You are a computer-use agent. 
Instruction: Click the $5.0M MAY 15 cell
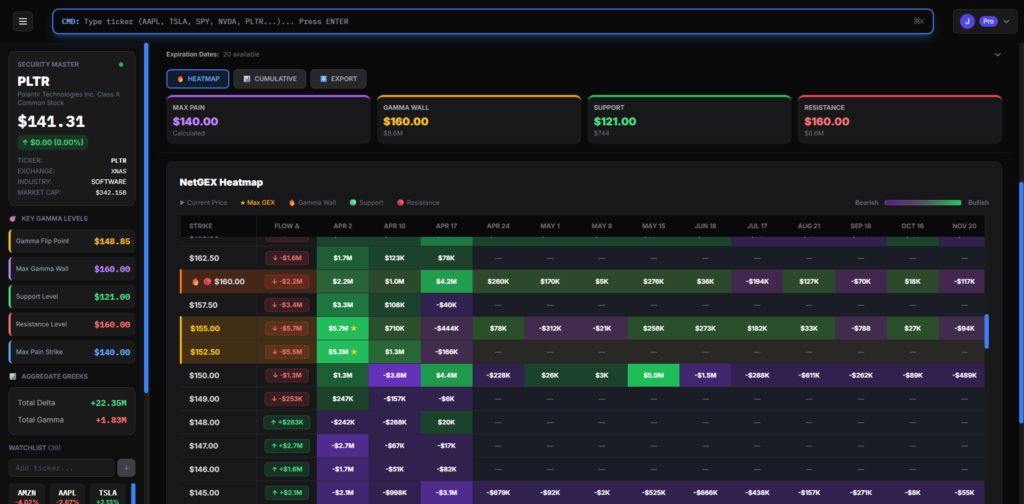tap(653, 375)
